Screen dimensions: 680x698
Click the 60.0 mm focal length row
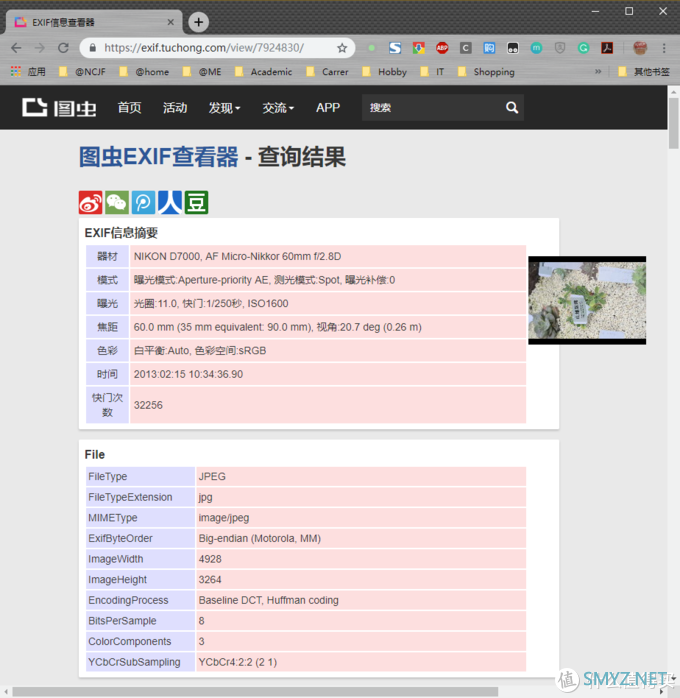[306, 327]
